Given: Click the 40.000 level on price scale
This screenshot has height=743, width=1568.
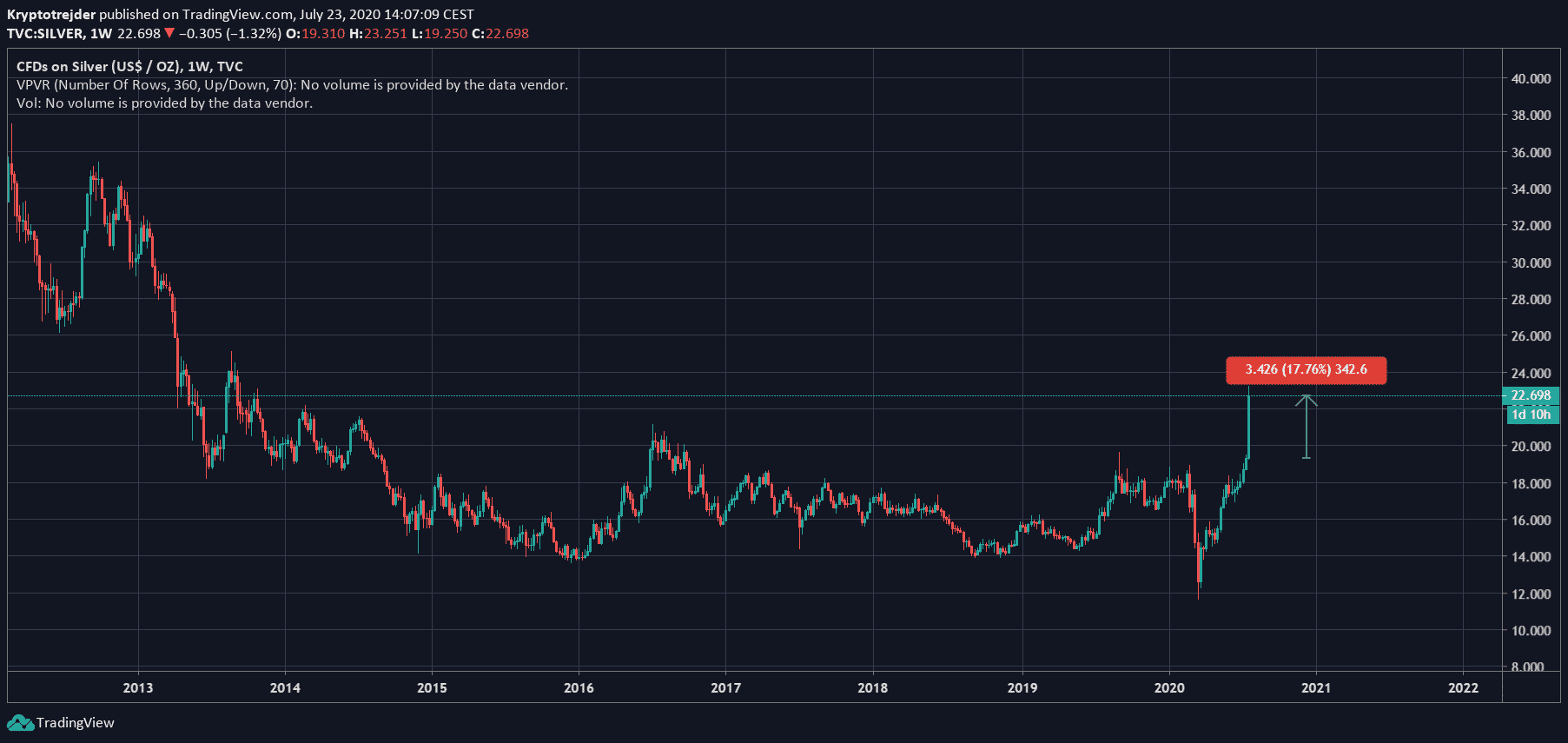Looking at the screenshot, I should [1531, 79].
